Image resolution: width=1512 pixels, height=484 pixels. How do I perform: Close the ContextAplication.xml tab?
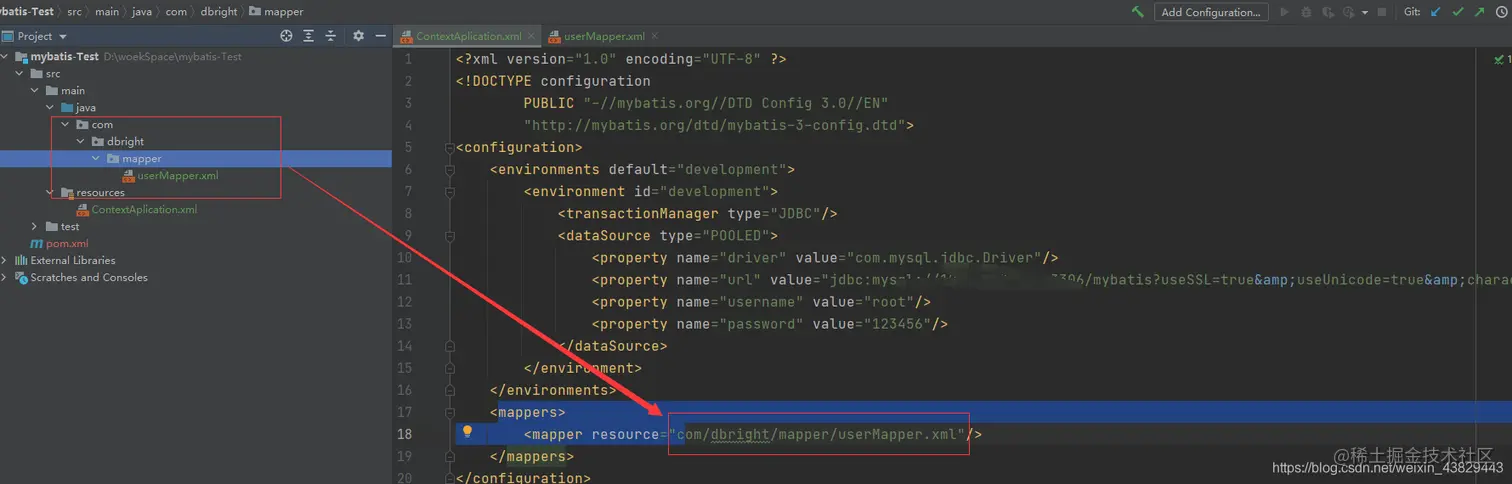(x=531, y=36)
